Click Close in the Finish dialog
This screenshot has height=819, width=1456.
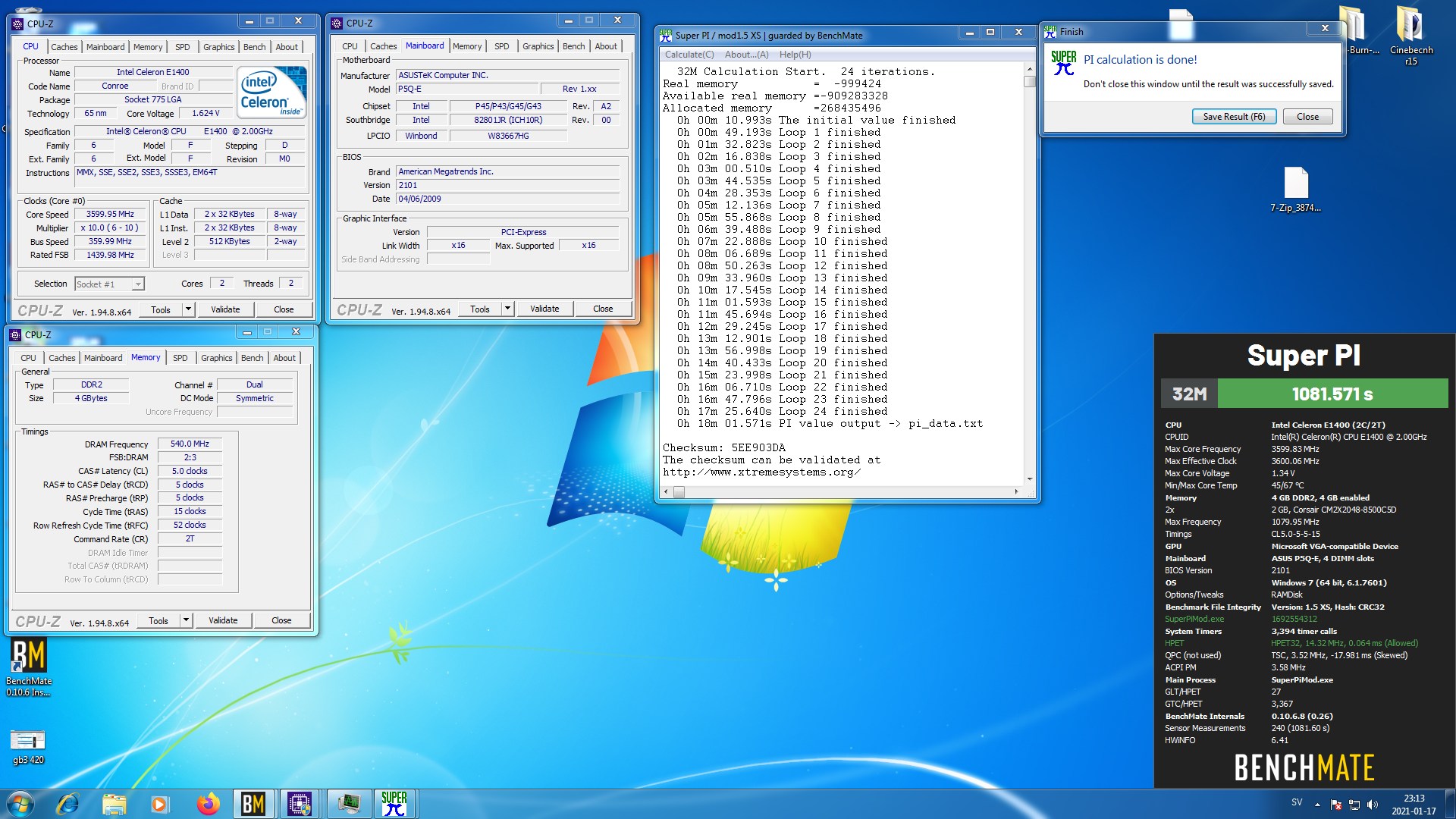click(x=1307, y=117)
